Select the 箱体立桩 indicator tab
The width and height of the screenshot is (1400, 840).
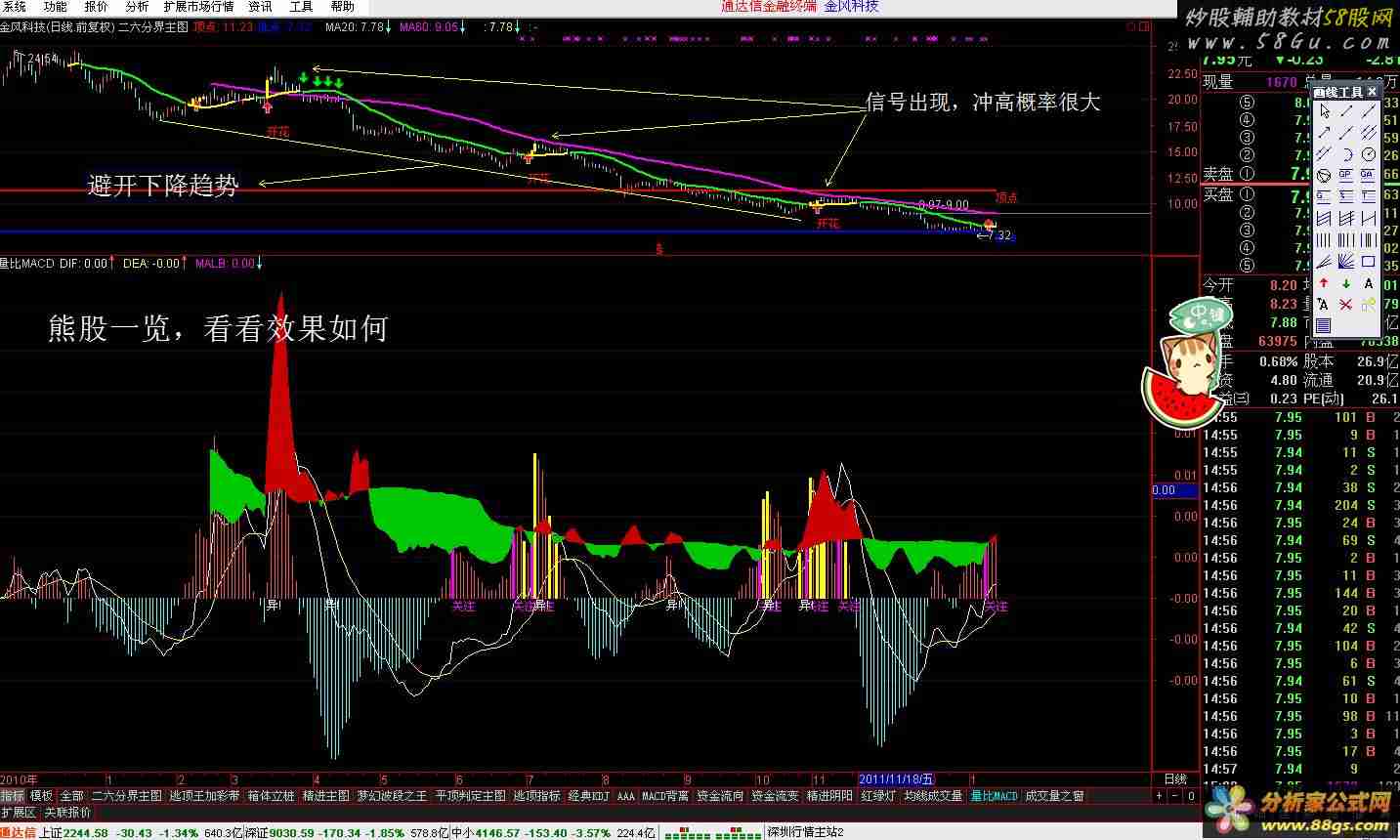pyautogui.click(x=271, y=796)
